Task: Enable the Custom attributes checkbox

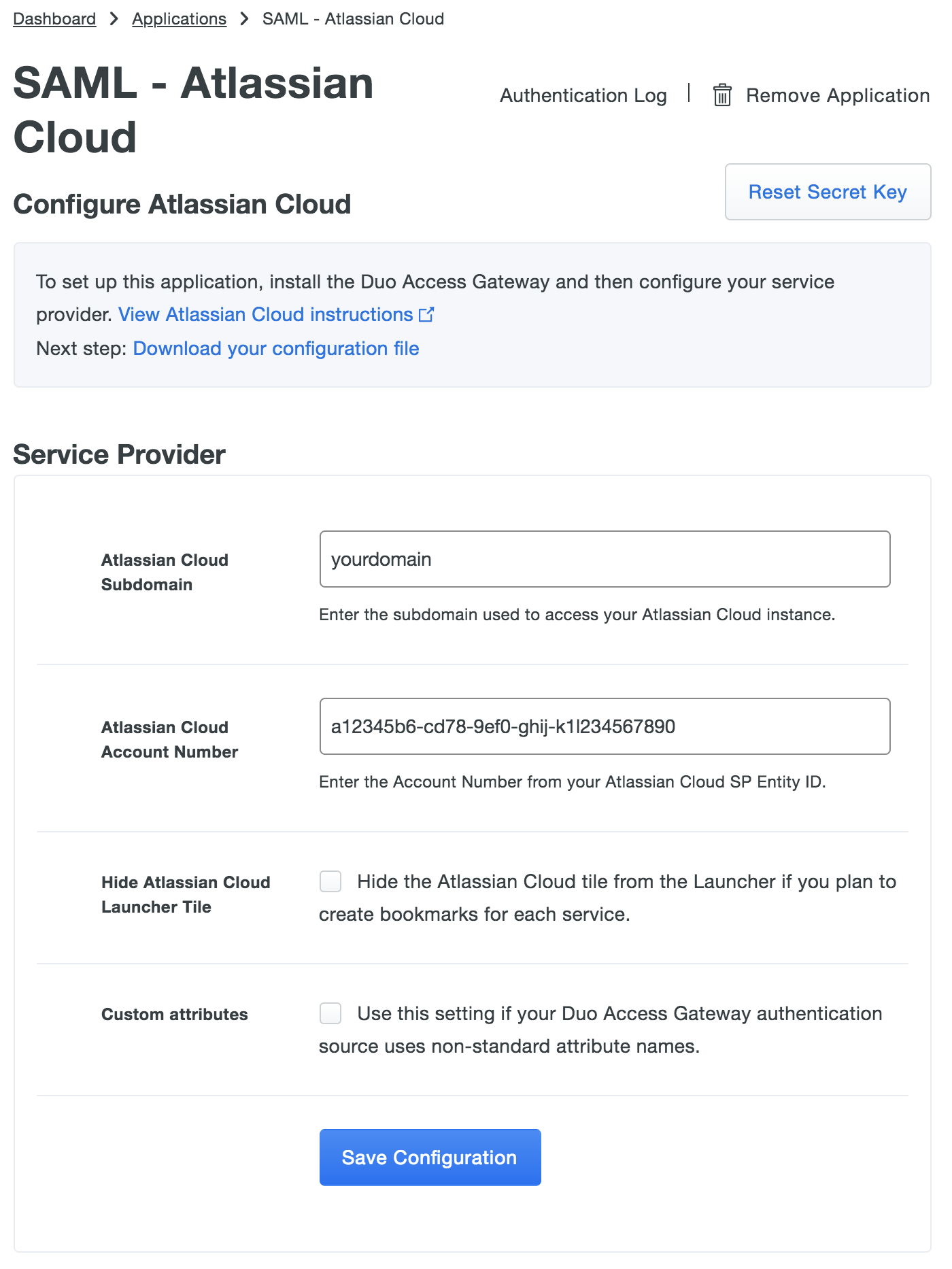Action: tap(330, 1013)
